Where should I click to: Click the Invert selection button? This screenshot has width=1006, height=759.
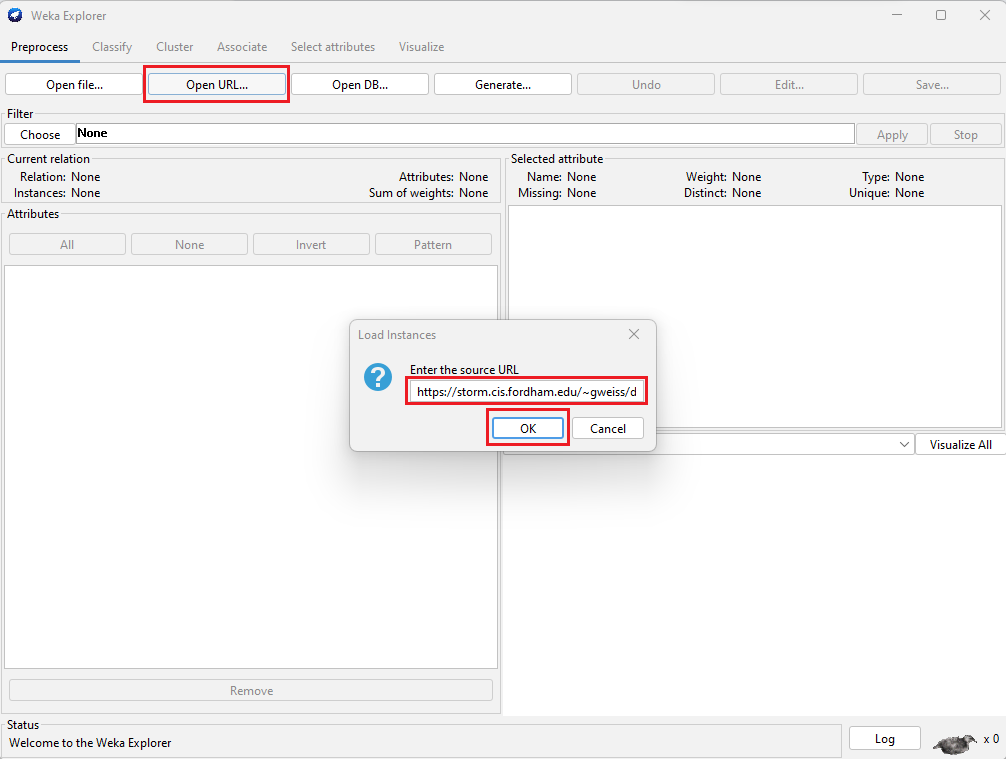(311, 244)
